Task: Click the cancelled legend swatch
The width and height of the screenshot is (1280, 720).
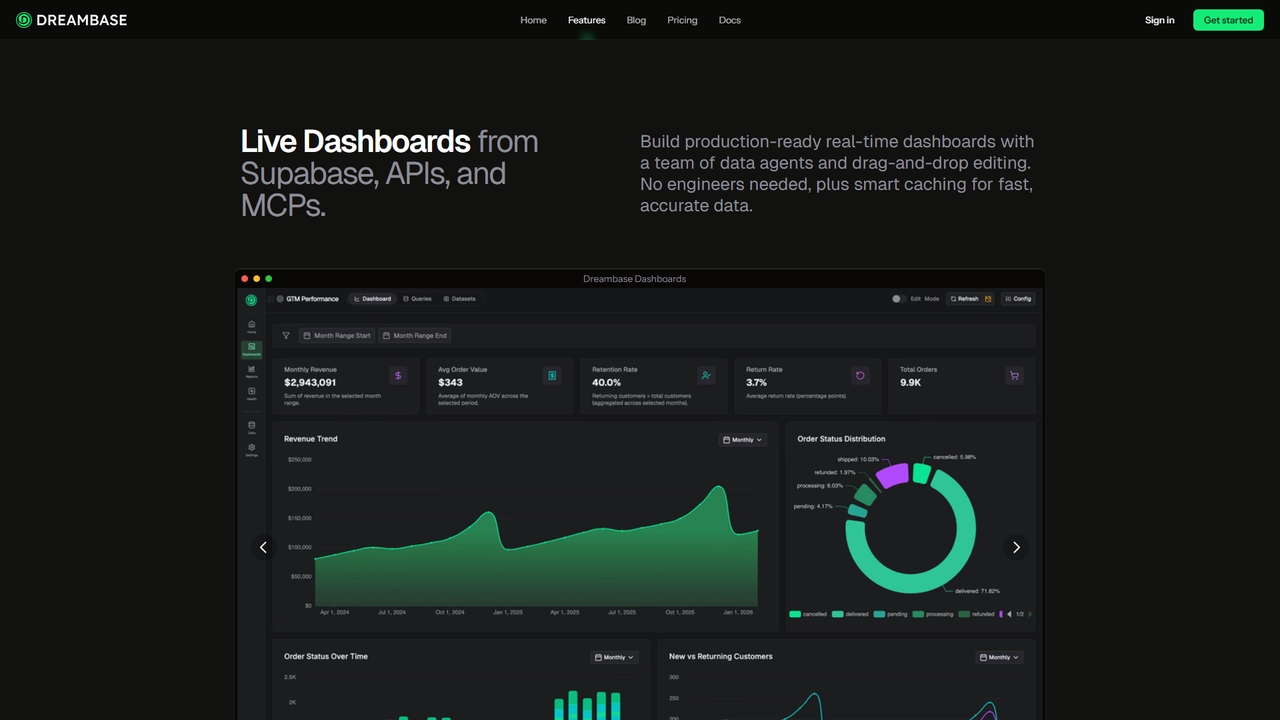Action: [x=795, y=614]
